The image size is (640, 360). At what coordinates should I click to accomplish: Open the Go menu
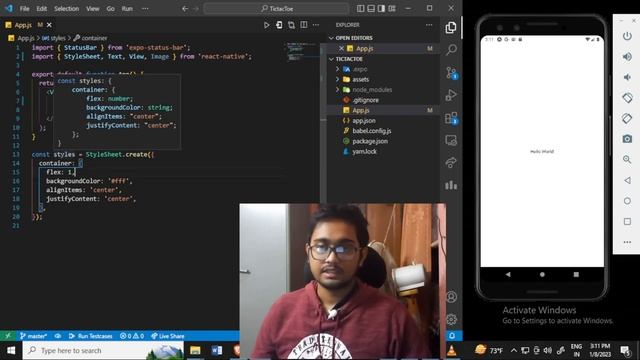coord(111,9)
